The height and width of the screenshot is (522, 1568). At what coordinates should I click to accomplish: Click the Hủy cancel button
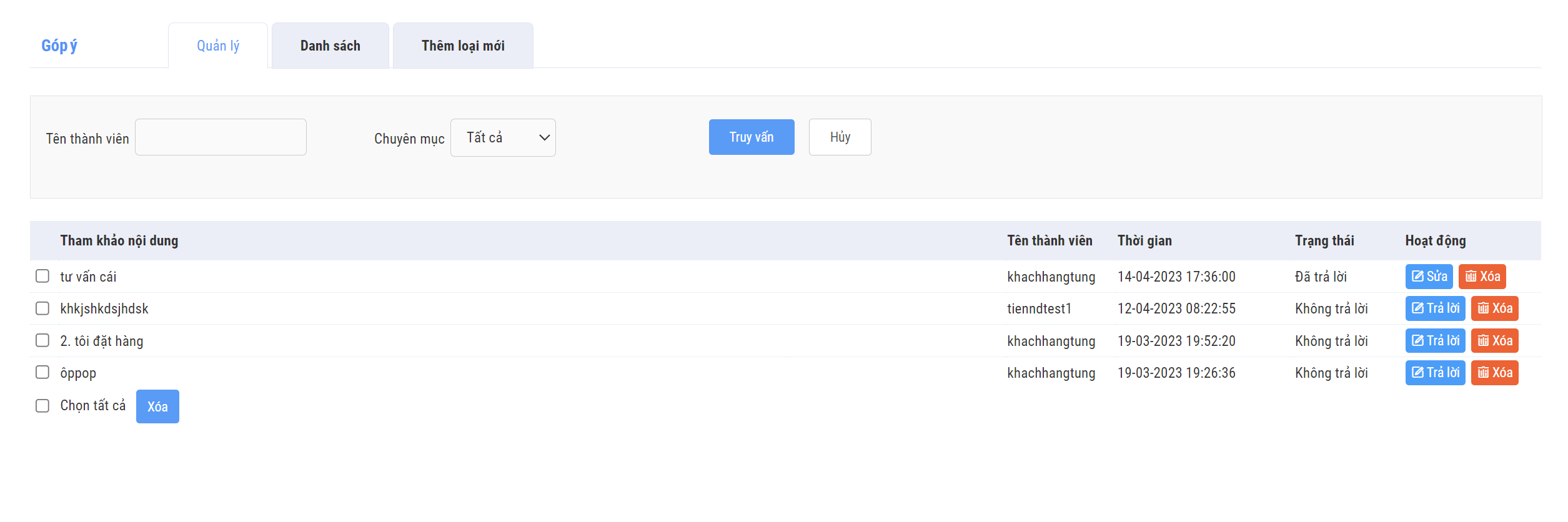(840, 137)
